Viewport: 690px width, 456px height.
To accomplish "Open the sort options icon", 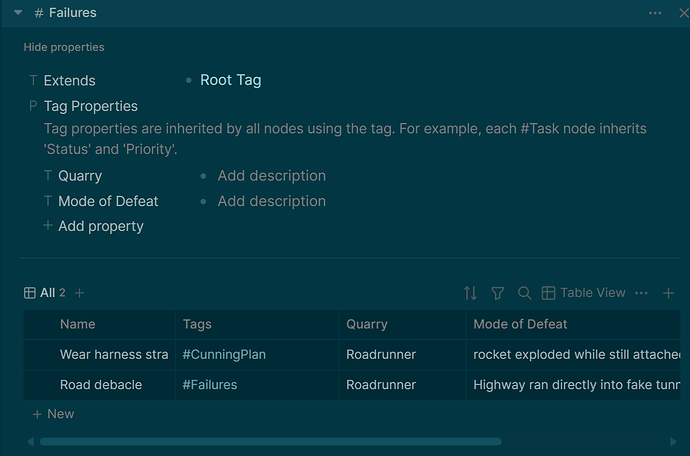I will coord(470,293).
